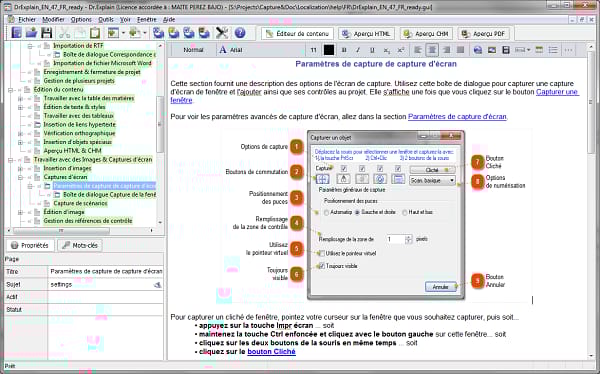Open the Aide menu

[x=169, y=20]
